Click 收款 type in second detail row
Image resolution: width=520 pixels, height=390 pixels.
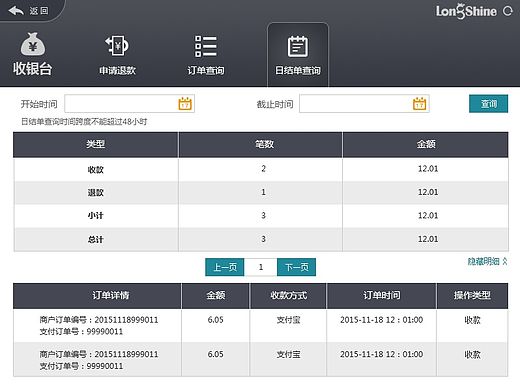472,354
